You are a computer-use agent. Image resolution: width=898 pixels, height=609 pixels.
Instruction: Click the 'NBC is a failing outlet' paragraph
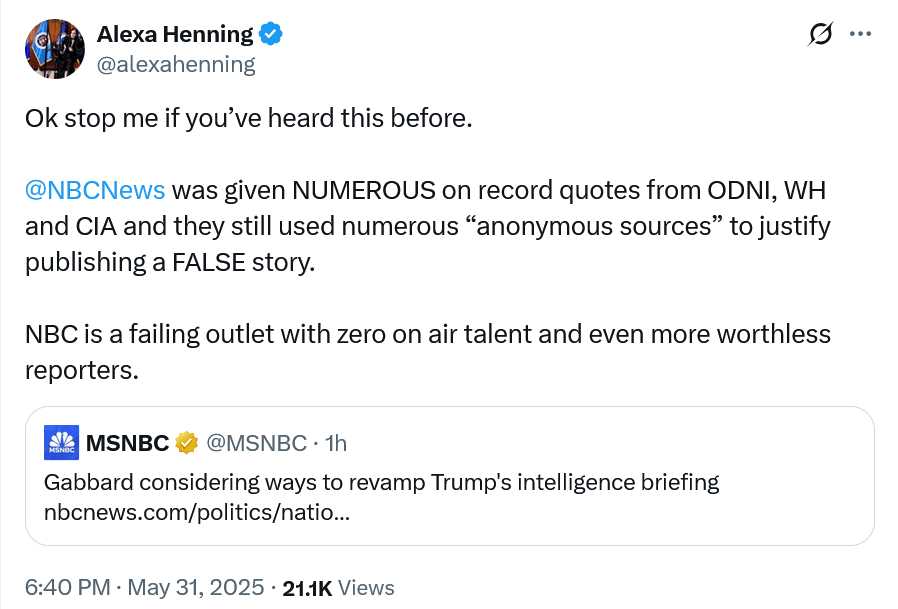pos(428,352)
